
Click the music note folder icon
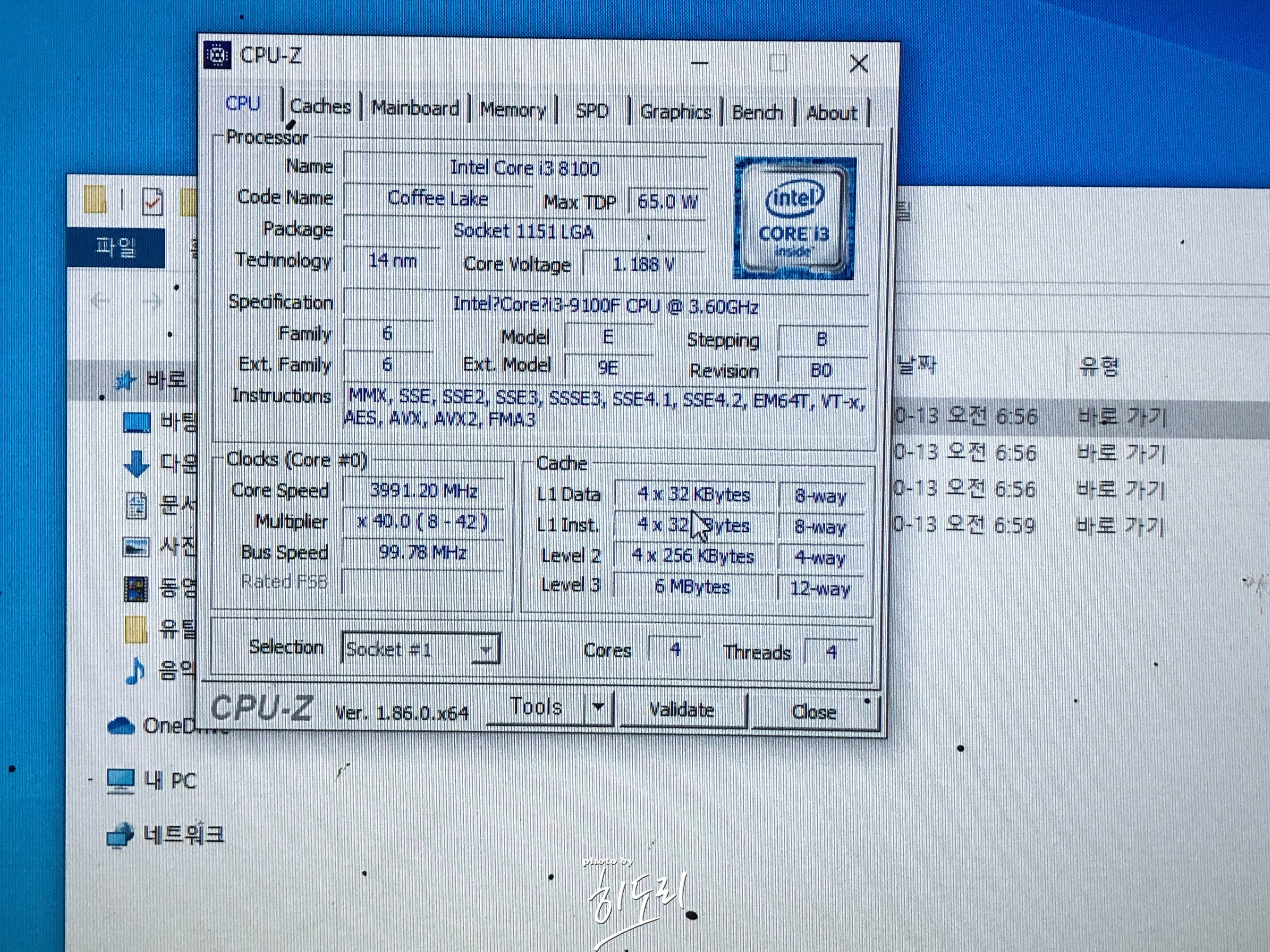pyautogui.click(x=135, y=670)
